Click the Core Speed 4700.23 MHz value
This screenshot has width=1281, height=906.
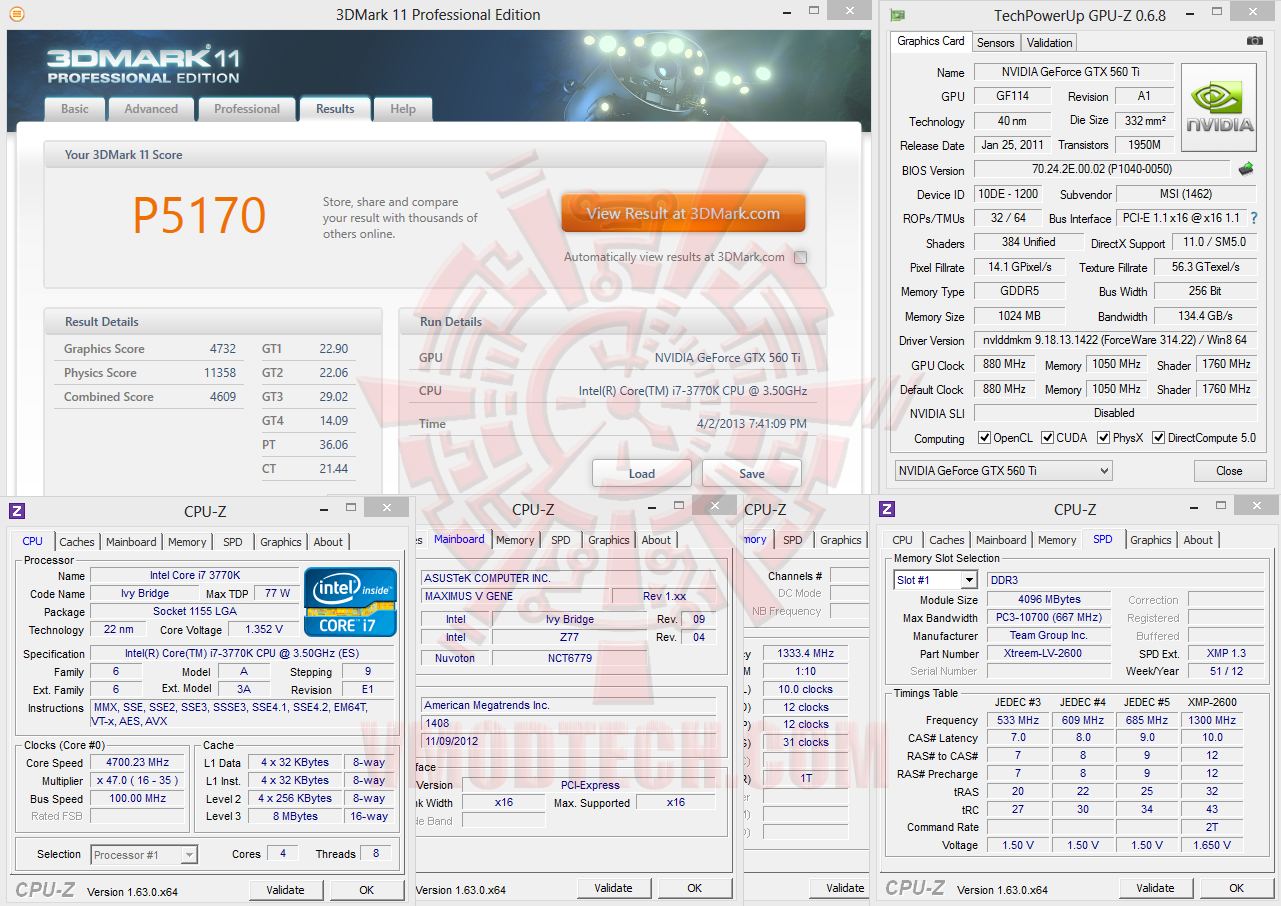[x=137, y=762]
